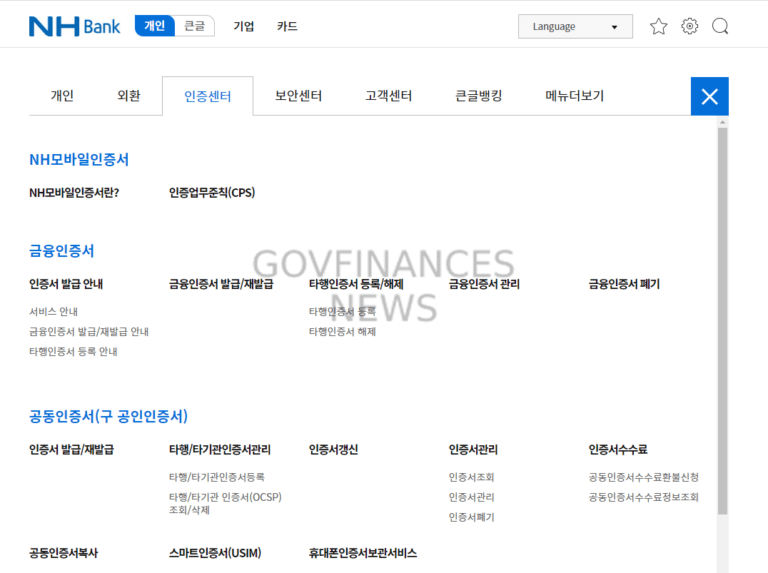Image resolution: width=768 pixels, height=573 pixels.
Task: Open 금융인증서 발급/재발급 link
Action: point(221,284)
